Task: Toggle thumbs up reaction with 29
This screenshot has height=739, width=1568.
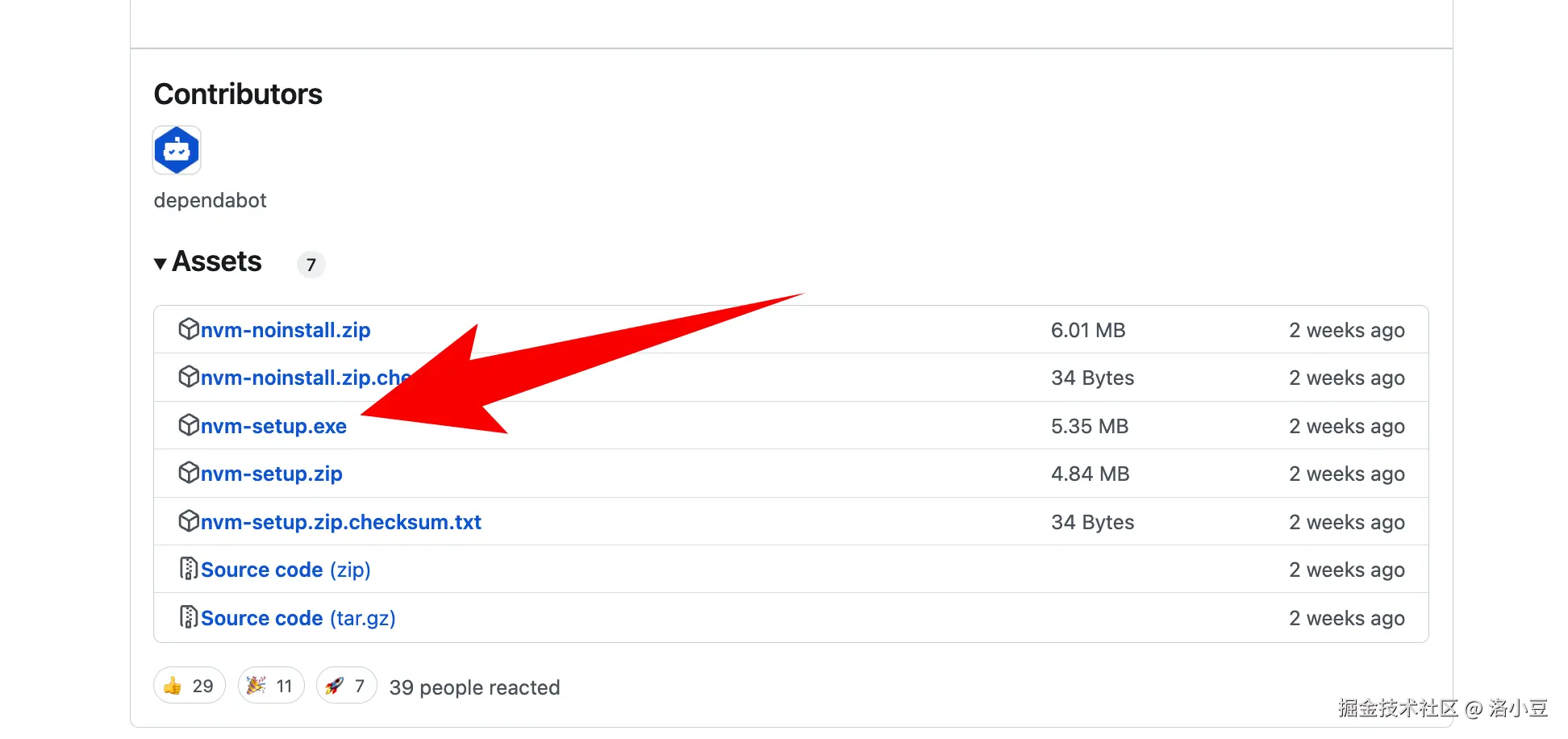Action: click(190, 686)
